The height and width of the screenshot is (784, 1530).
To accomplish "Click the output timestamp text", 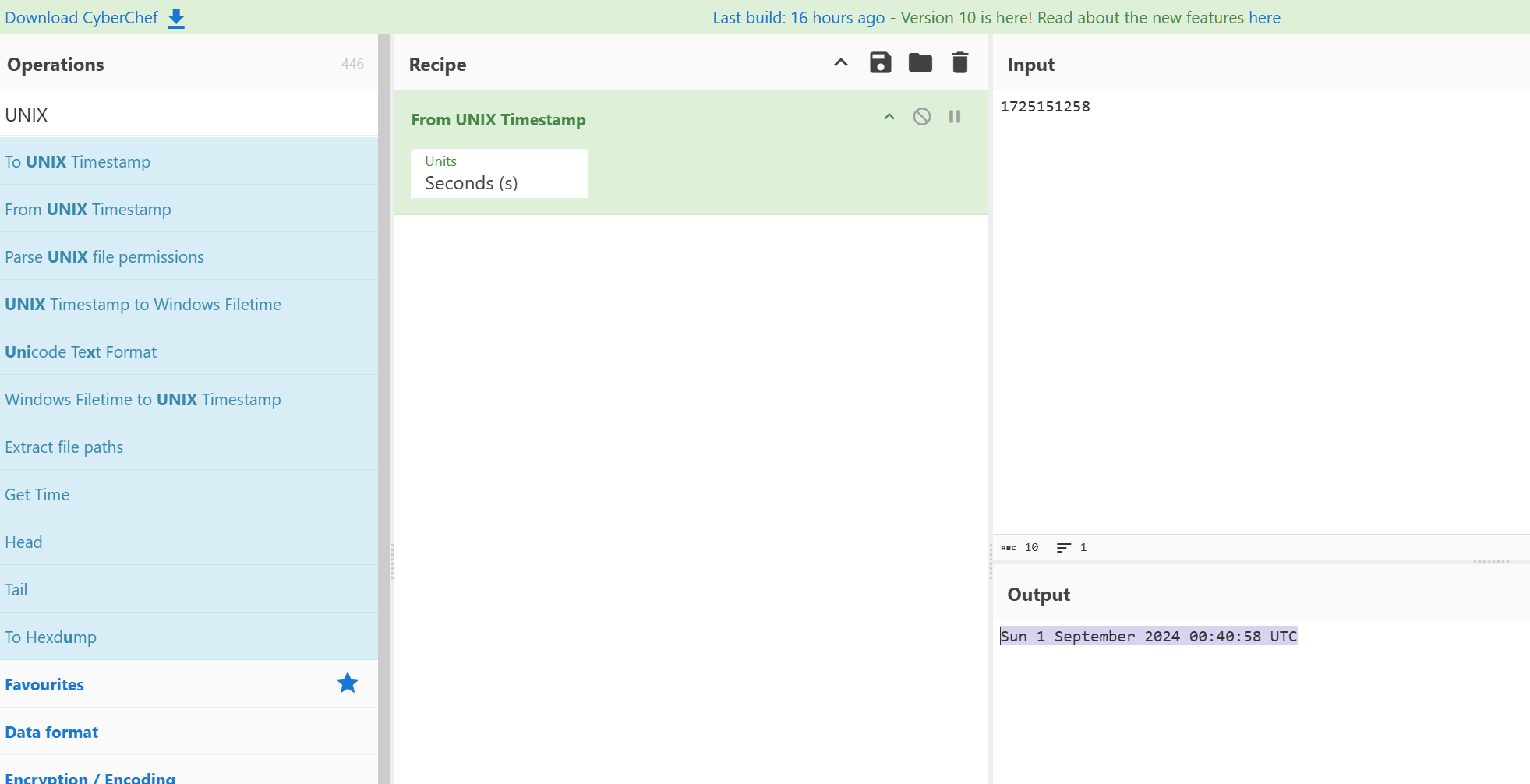I will (1148, 636).
